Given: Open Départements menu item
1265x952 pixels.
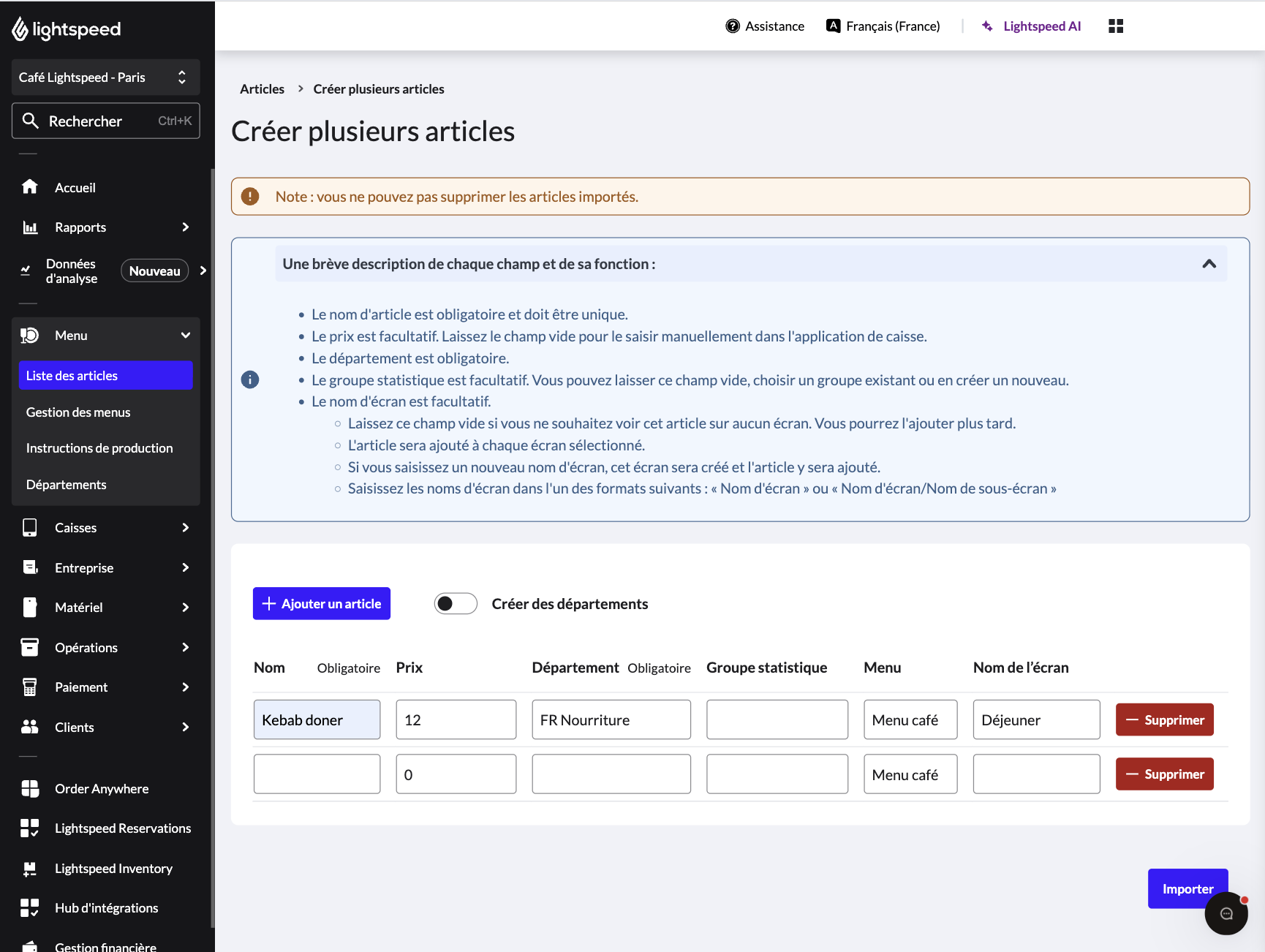Looking at the screenshot, I should (x=67, y=485).
